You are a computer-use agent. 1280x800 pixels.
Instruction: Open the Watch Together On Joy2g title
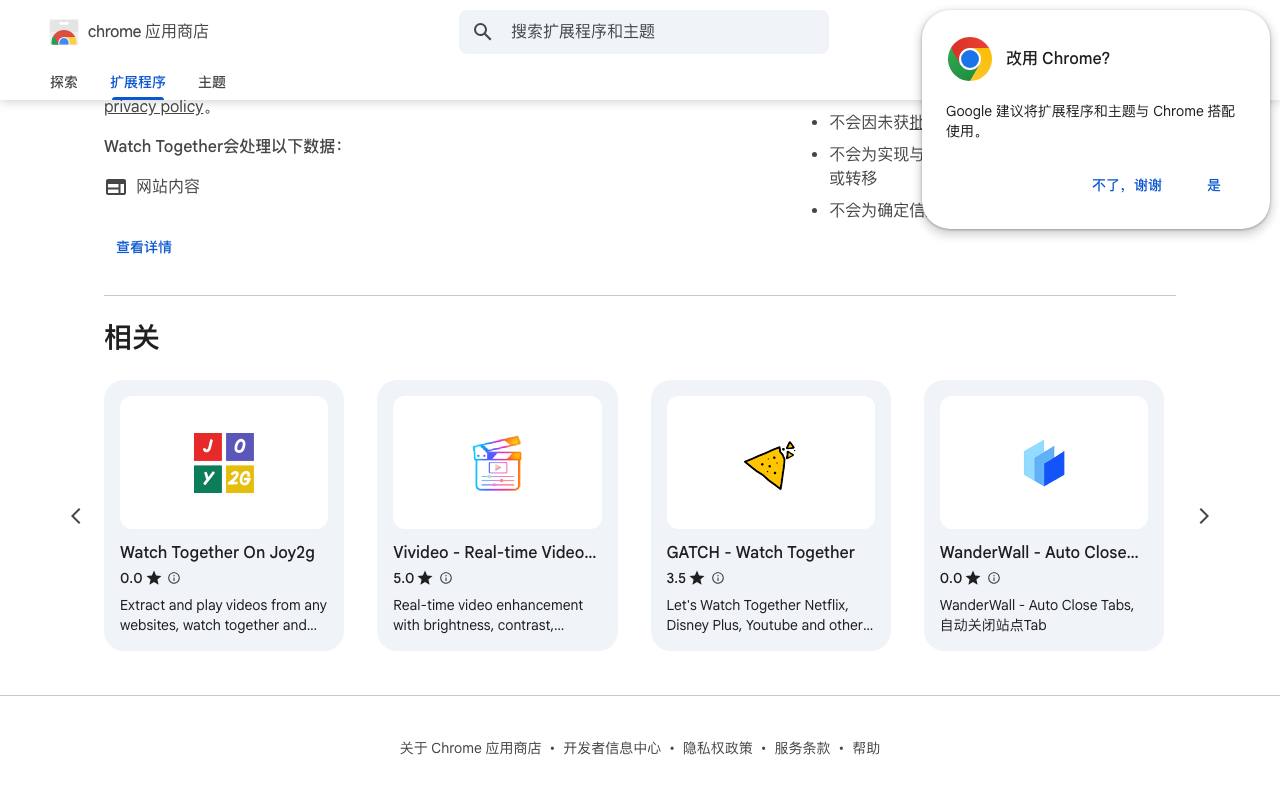[217, 552]
